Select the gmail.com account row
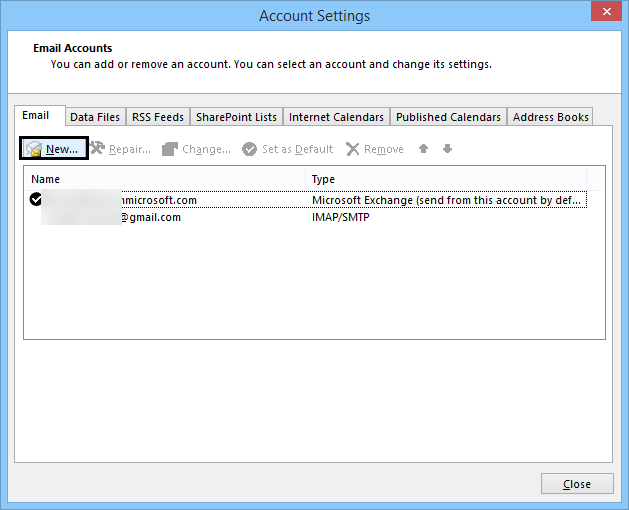629x510 pixels. point(306,217)
